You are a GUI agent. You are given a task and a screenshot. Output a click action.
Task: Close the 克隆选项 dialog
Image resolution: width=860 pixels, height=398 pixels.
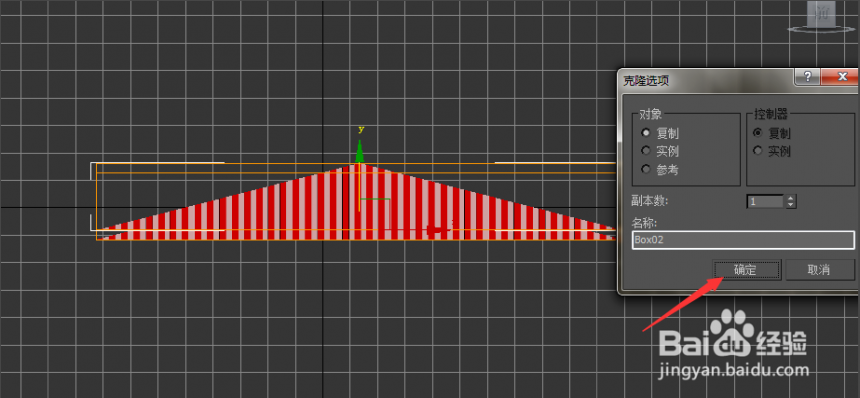tap(839, 77)
